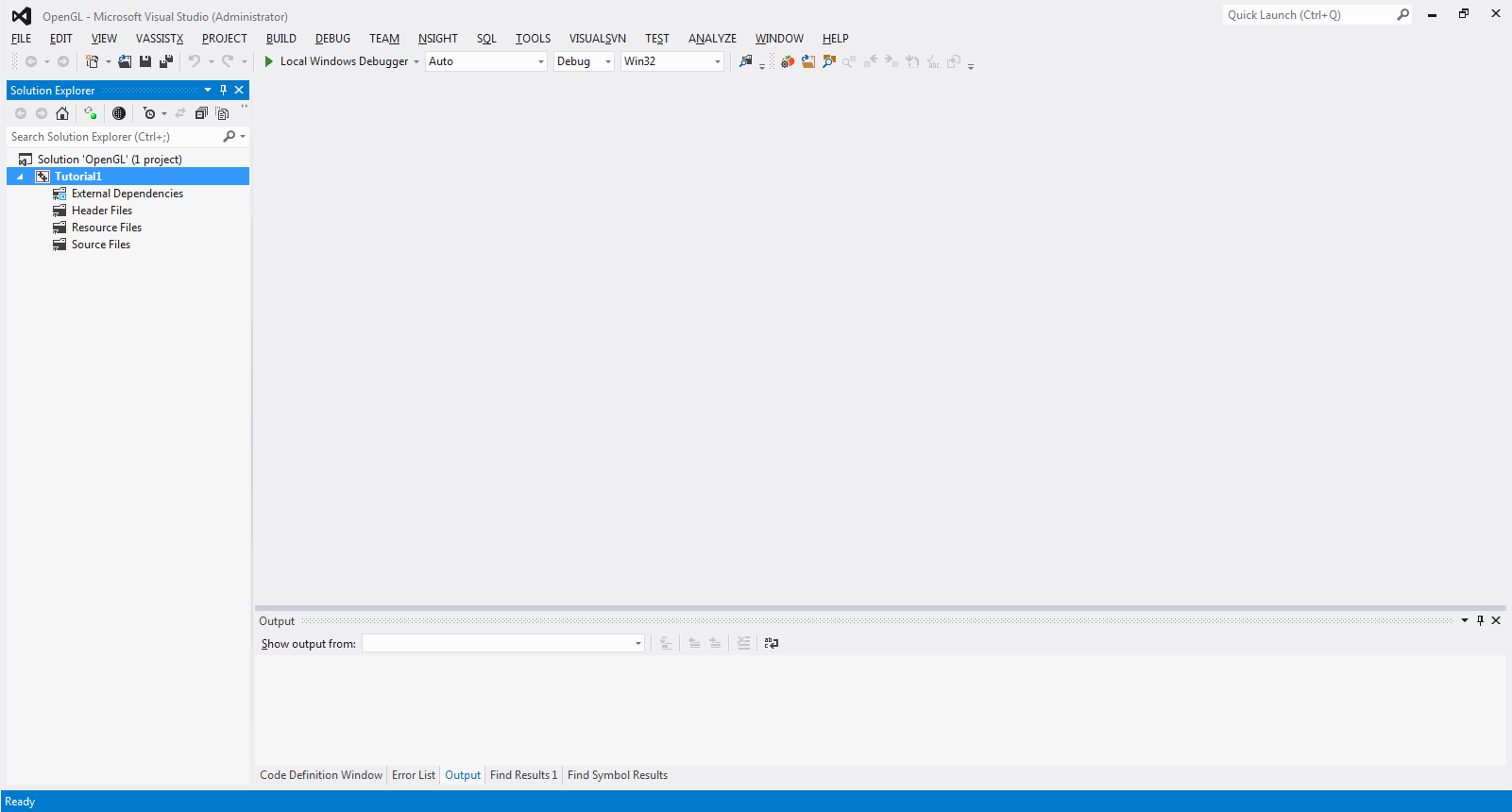Screen dimensions: 1512x812
Task: Click the Navigate Backward toolbar arrow
Action: pos(31,61)
